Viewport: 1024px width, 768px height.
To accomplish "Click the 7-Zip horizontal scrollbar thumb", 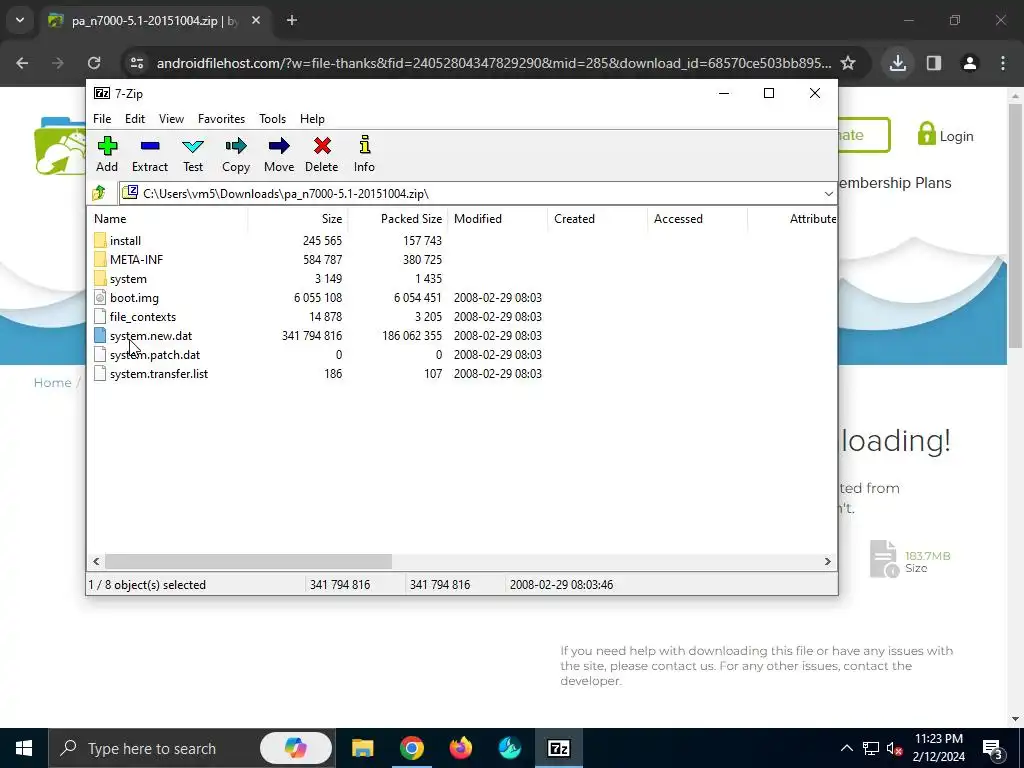I will point(248,561).
